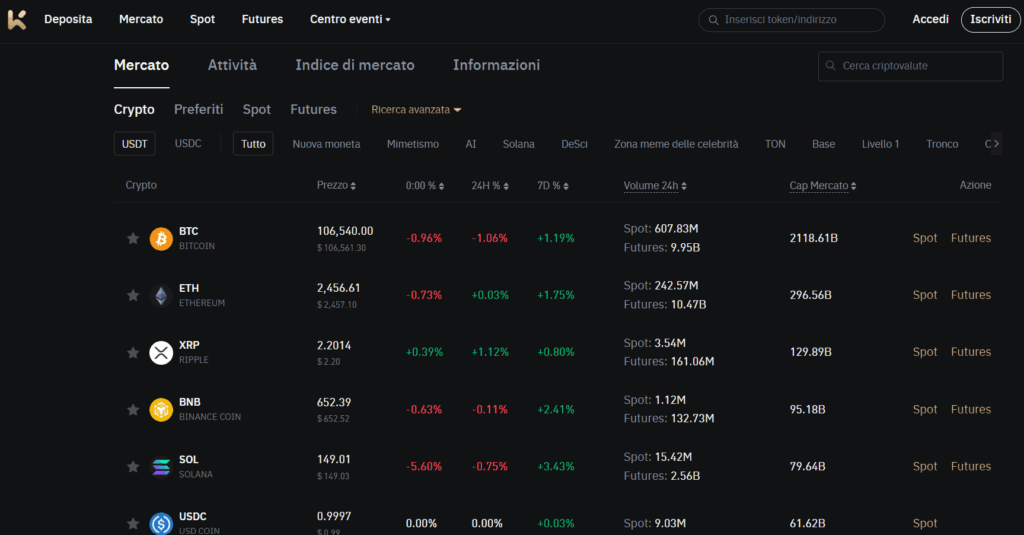The image size is (1024, 535).
Task: Select the USDT quote currency filter
Action: (x=135, y=144)
